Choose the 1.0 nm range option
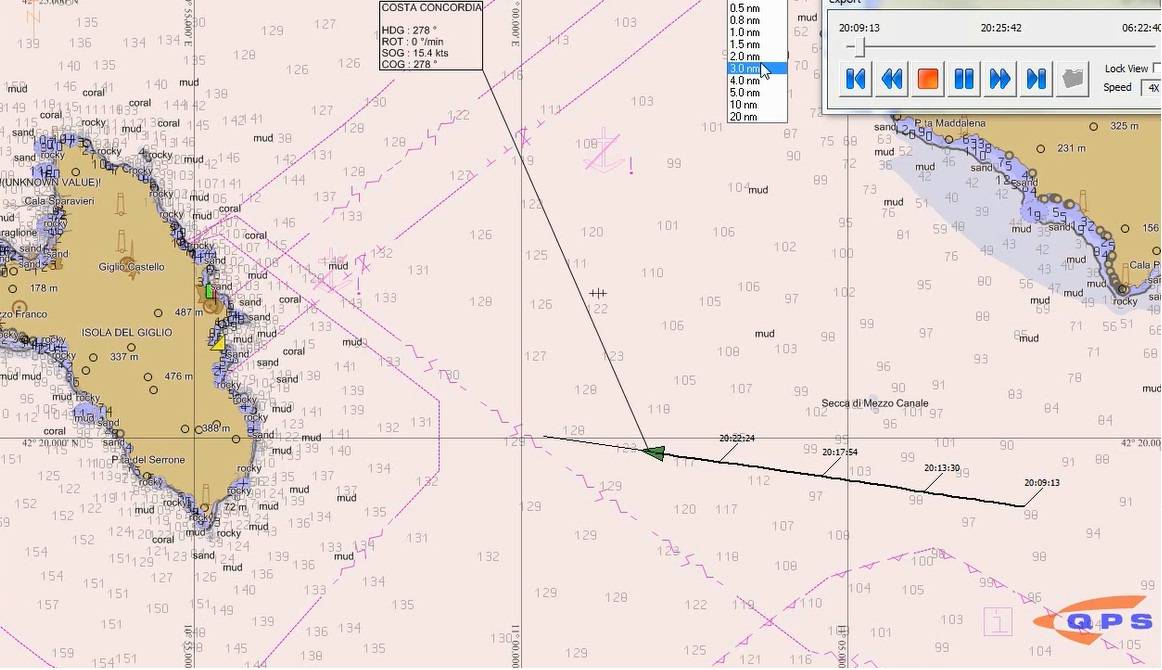This screenshot has height=670, width=1162. [x=745, y=32]
